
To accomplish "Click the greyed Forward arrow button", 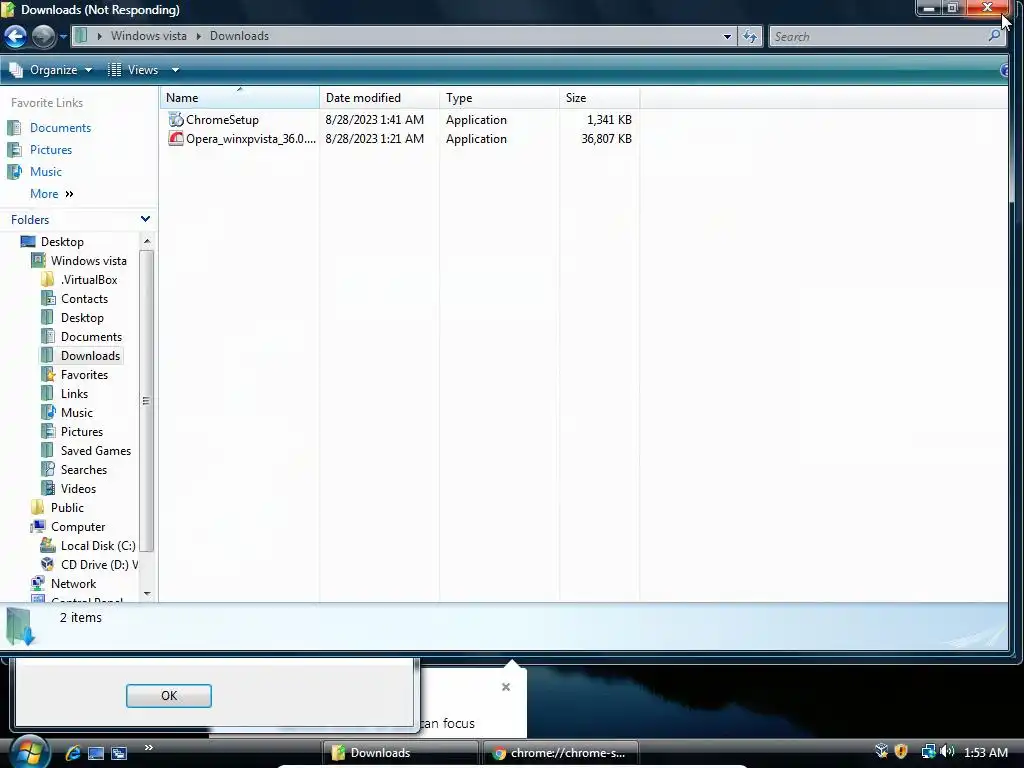I will [x=44, y=36].
